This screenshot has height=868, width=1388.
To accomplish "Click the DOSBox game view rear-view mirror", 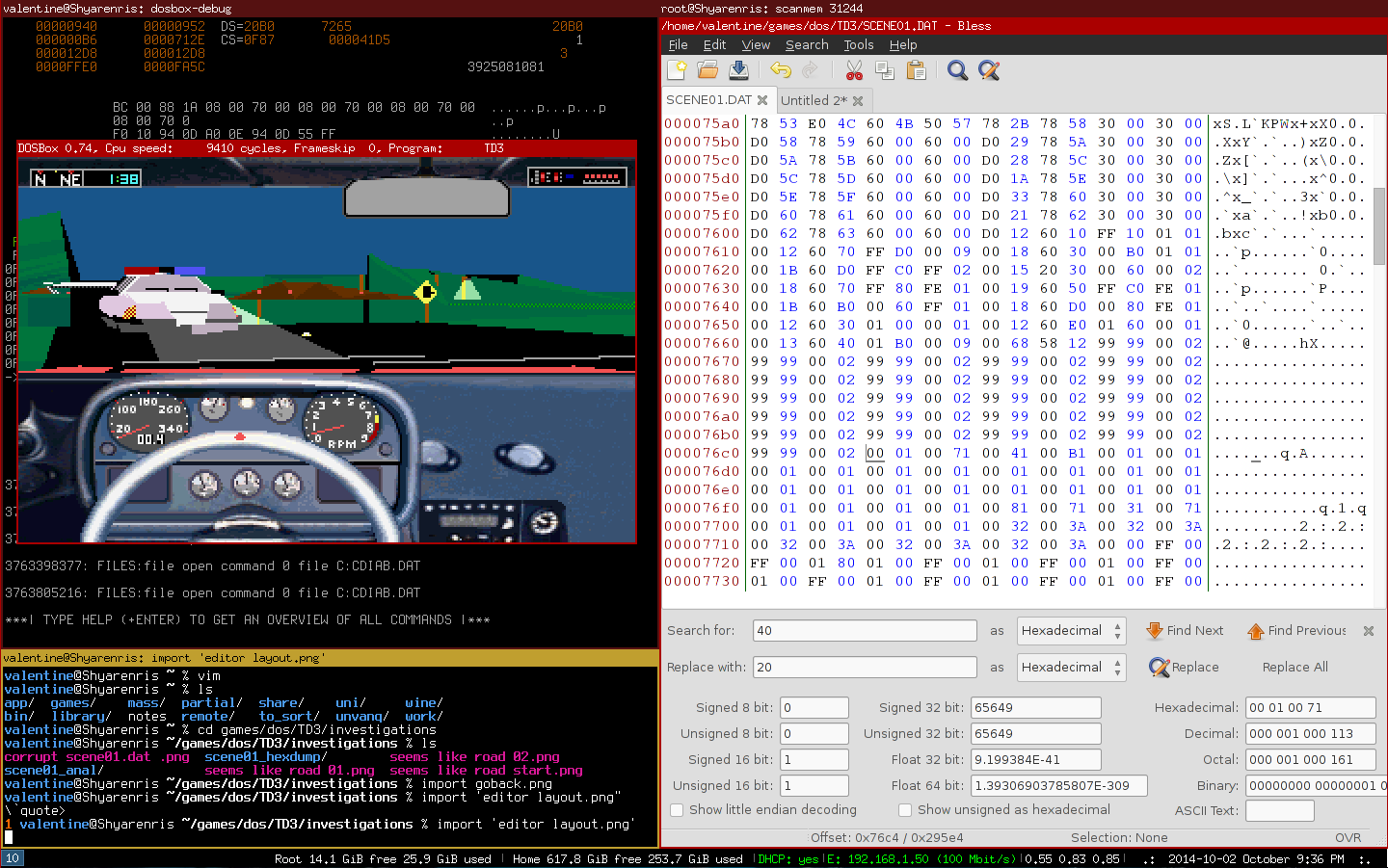I will point(426,197).
